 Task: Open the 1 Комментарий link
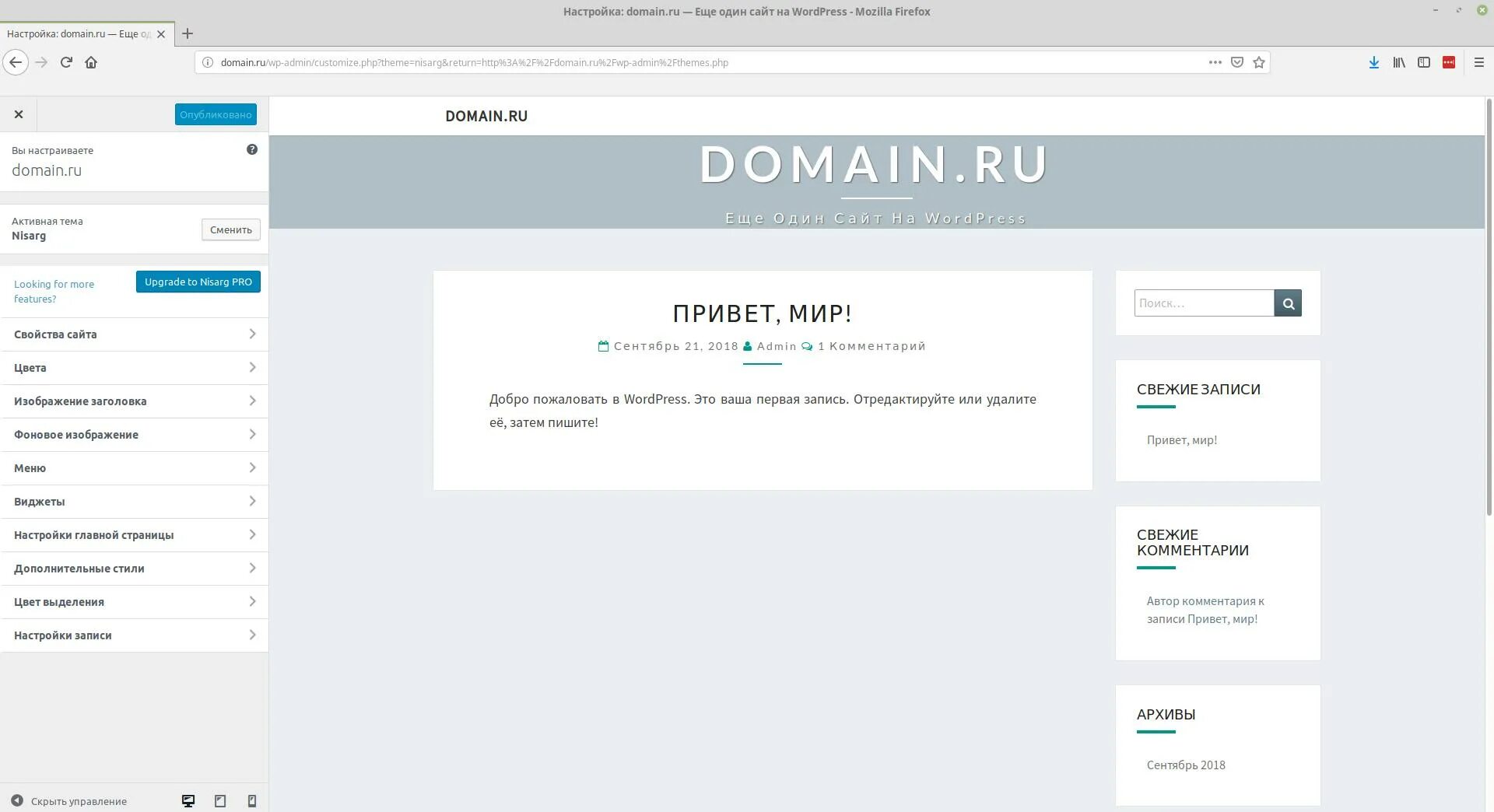pos(872,346)
